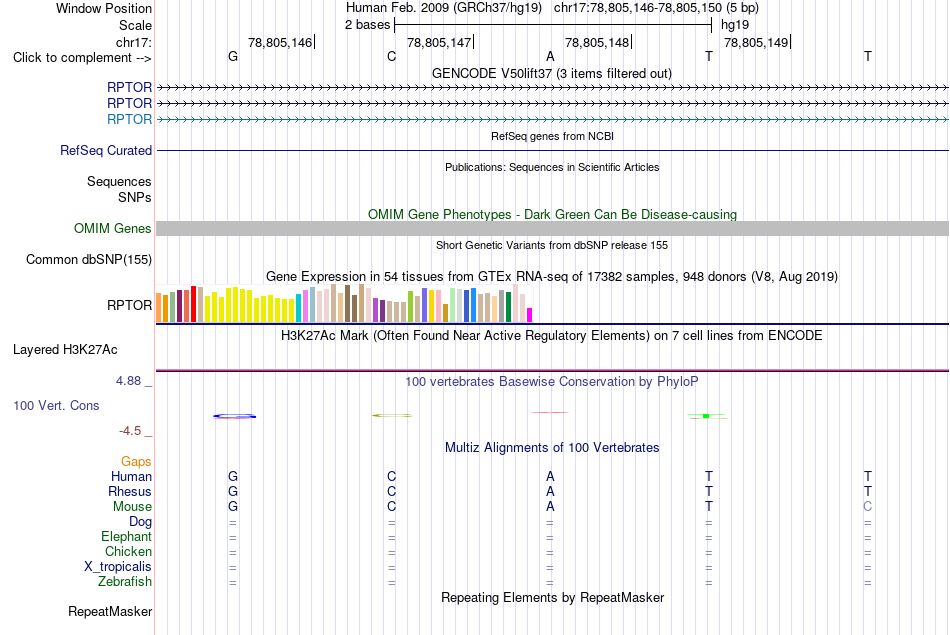Click the 'RefSeq genes from NCBI' title
Screen dimensions: 950x635
coord(552,136)
